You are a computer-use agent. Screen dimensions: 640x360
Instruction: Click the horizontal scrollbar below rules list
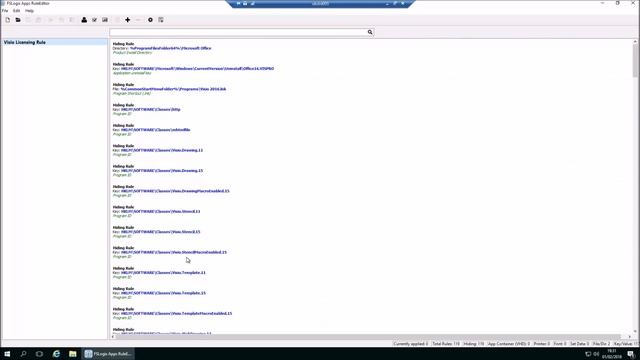(x=368, y=337)
